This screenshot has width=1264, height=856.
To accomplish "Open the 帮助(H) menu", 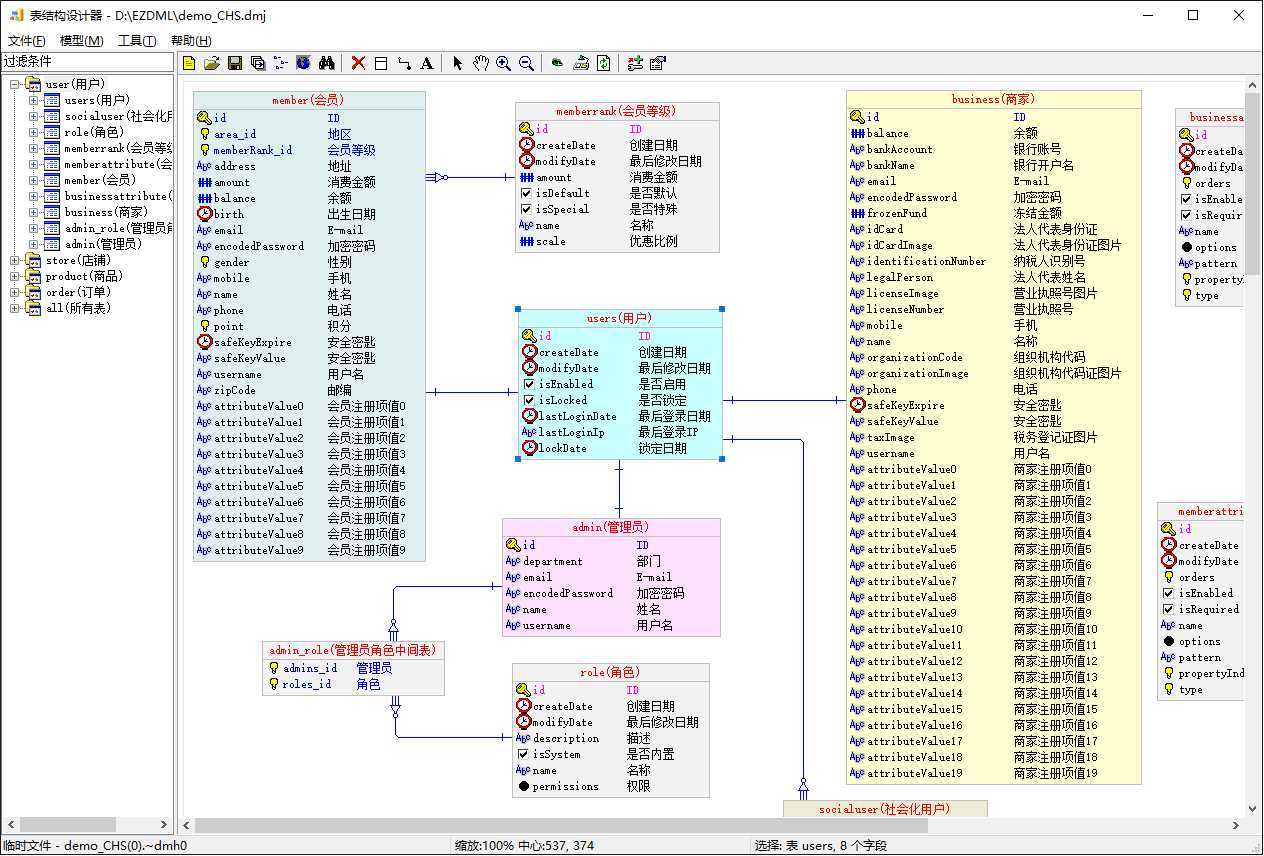I will [x=191, y=41].
